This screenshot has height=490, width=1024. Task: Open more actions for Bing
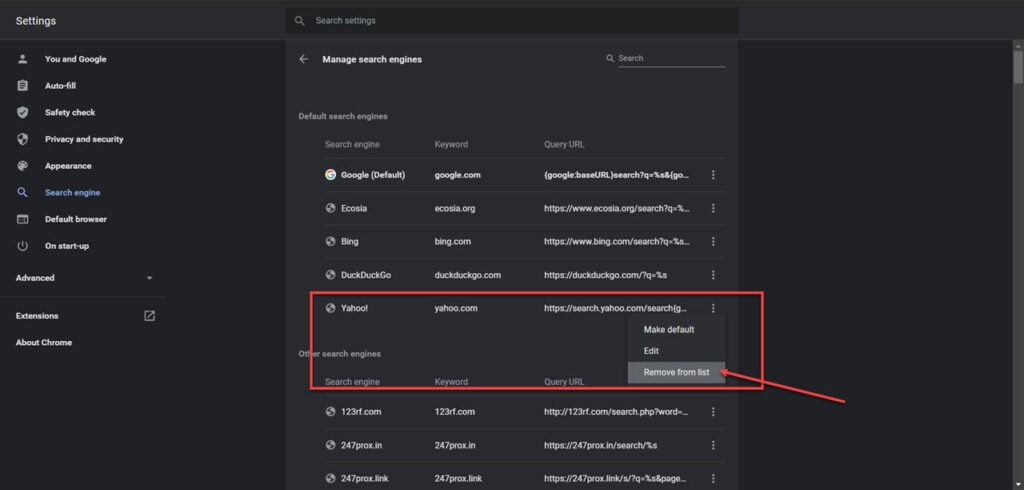pos(713,242)
